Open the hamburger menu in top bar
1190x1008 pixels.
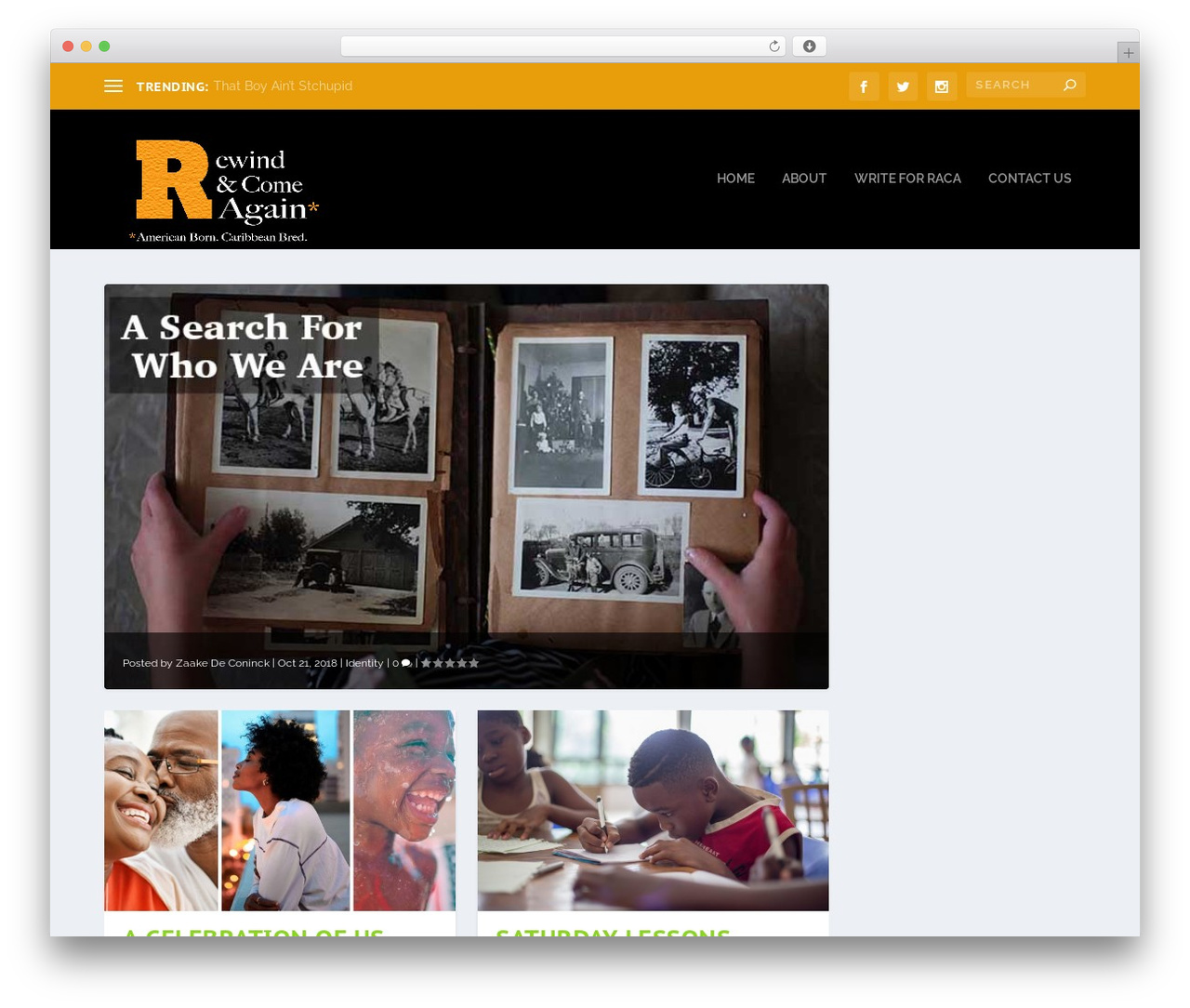coord(113,86)
